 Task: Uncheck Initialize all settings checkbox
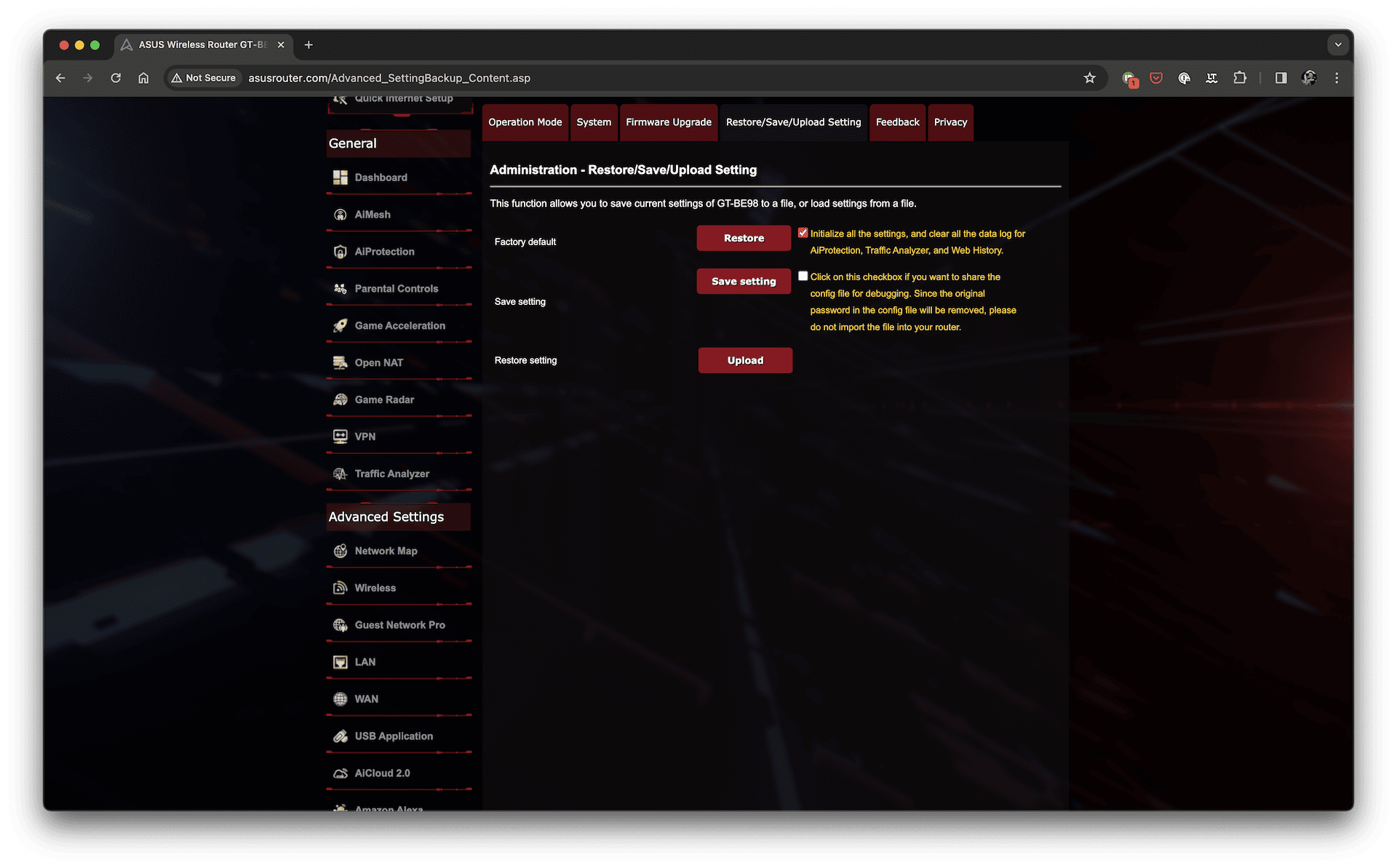(803, 233)
